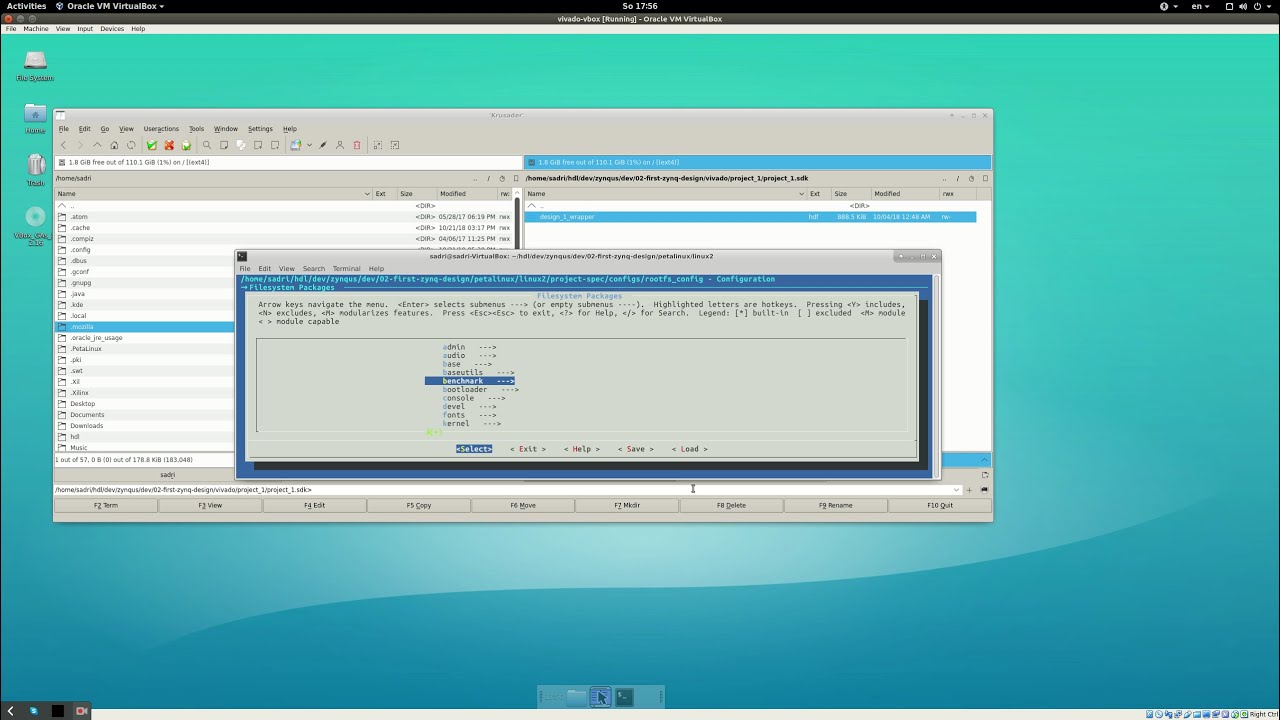Click Exit in menuconfig dialog
The width and height of the screenshot is (1280, 720).
point(528,449)
